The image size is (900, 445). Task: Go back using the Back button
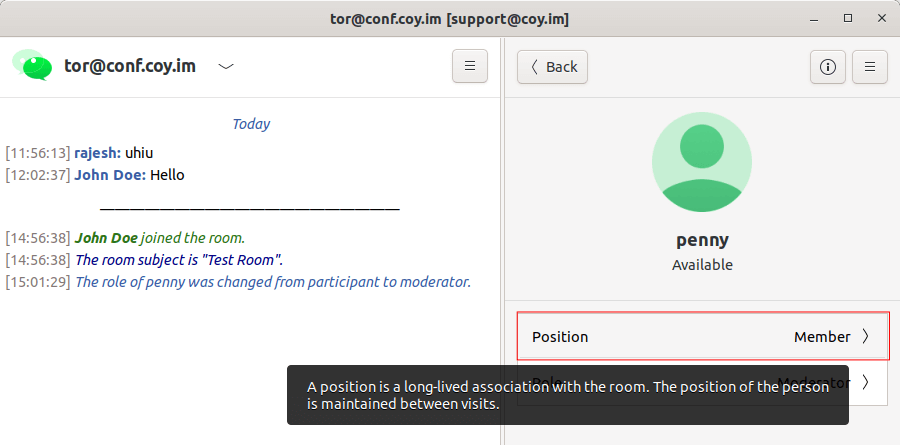click(552, 67)
